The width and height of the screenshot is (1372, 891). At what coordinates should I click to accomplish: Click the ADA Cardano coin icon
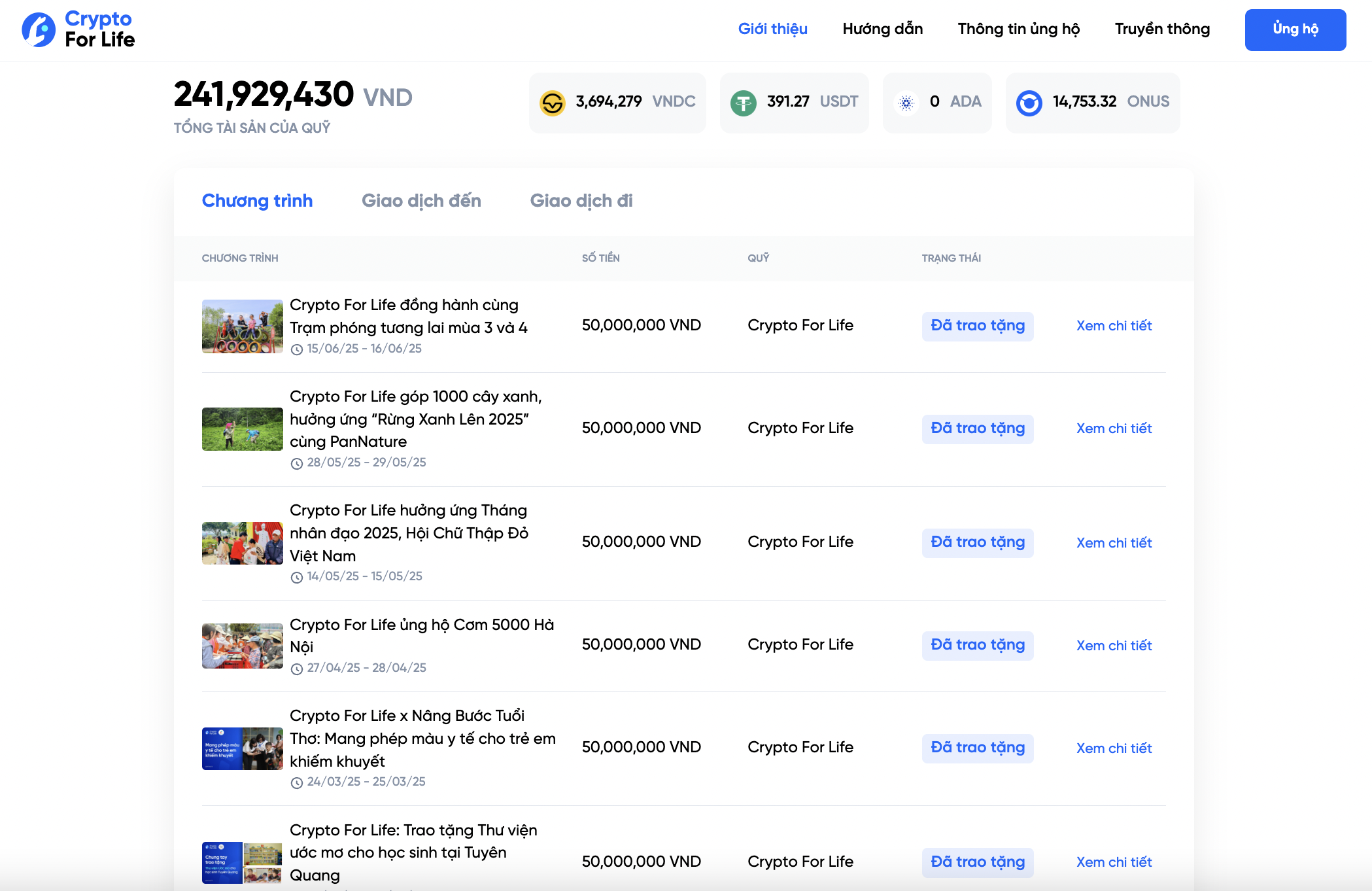pyautogui.click(x=906, y=103)
